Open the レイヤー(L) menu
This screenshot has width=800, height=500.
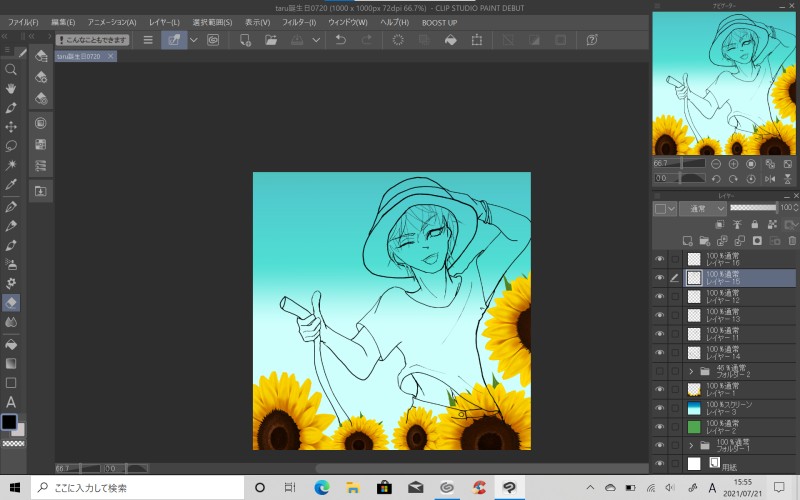164,22
